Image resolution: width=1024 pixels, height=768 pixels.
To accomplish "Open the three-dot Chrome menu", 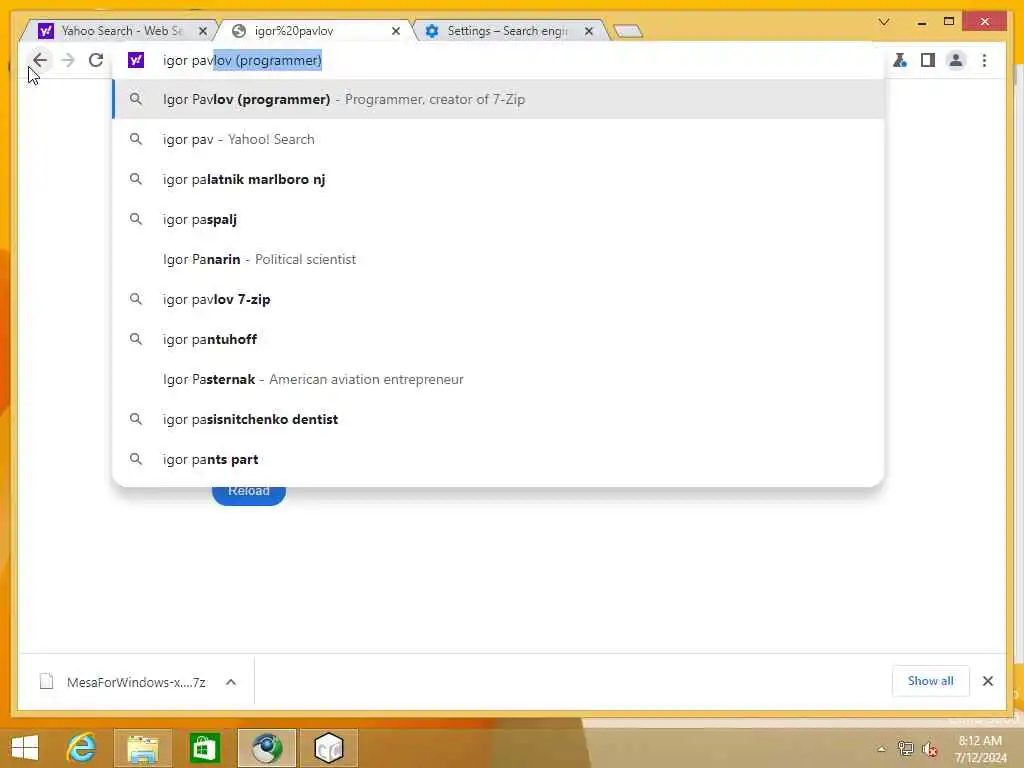I will pos(984,60).
